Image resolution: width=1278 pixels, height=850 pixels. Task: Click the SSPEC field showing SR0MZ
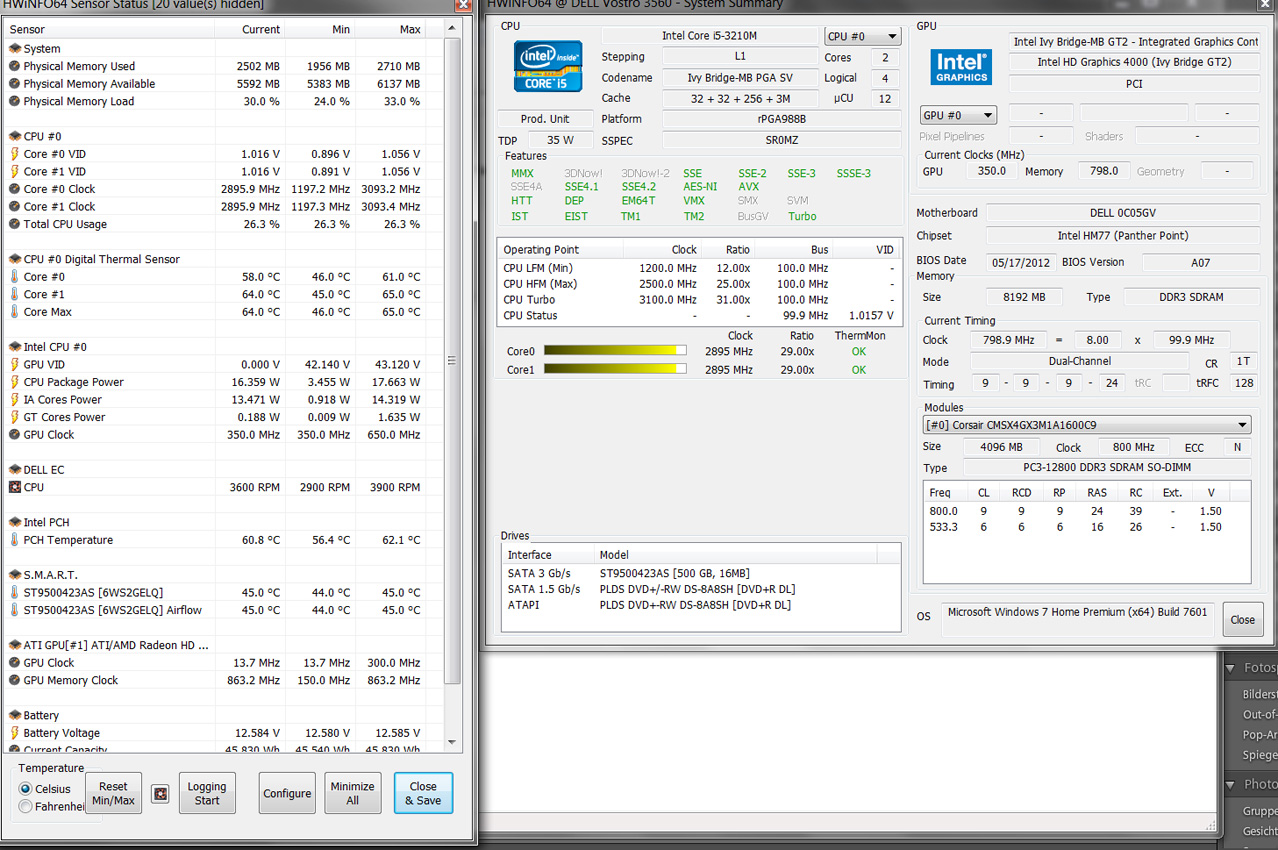[782, 141]
